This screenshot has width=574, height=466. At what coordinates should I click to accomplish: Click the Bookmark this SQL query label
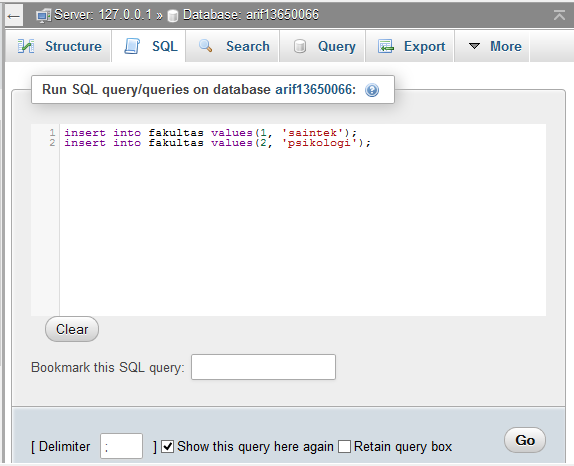108,367
